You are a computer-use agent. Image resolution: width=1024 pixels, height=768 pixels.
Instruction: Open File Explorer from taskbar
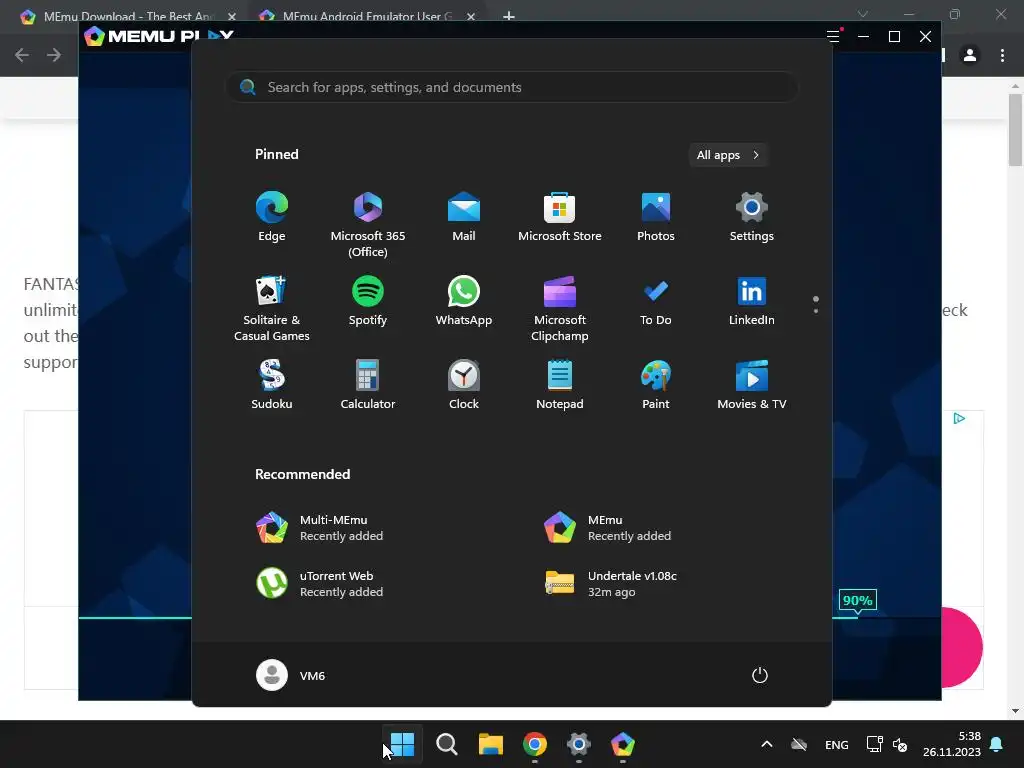point(490,744)
